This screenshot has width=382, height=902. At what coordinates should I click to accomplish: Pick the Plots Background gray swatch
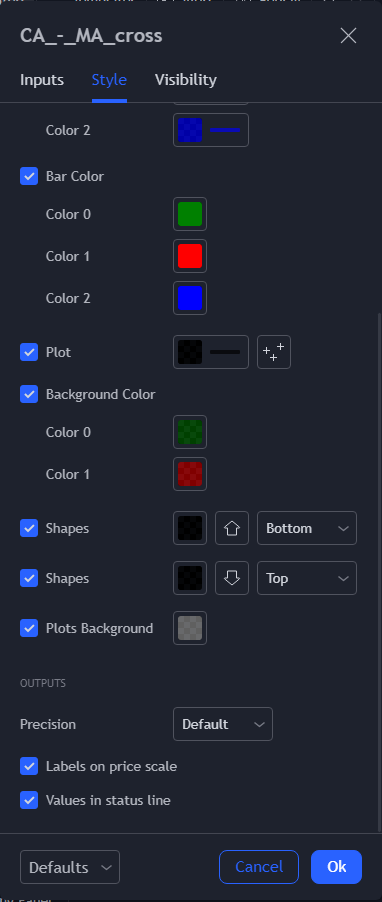[190, 628]
